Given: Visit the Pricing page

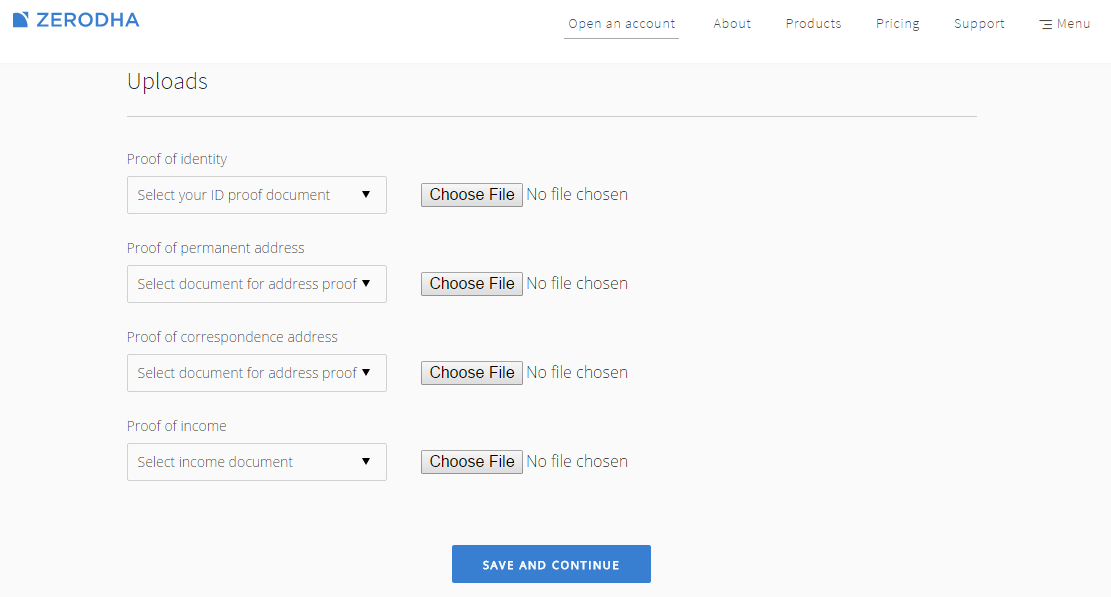Looking at the screenshot, I should (x=898, y=23).
